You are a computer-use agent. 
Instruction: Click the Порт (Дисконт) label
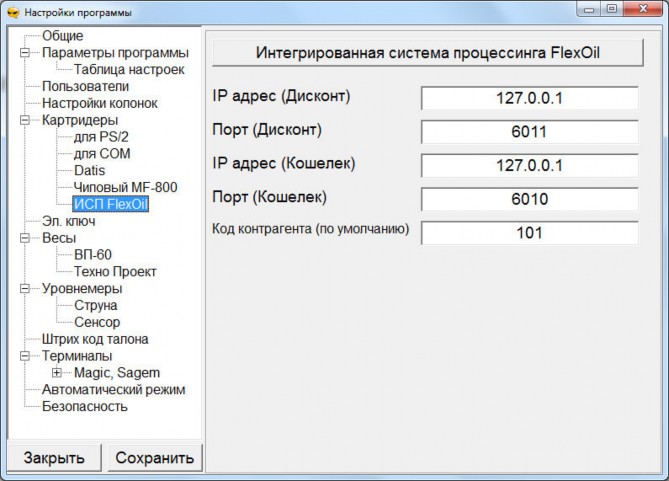coord(267,130)
